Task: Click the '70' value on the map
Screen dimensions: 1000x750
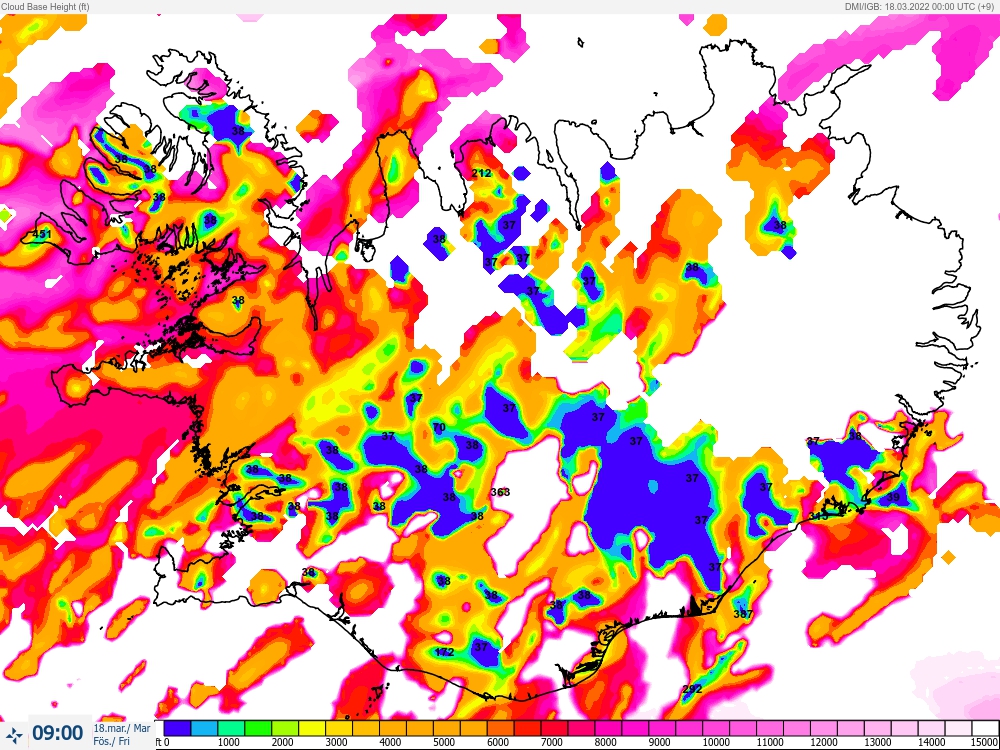Action: 439,427
